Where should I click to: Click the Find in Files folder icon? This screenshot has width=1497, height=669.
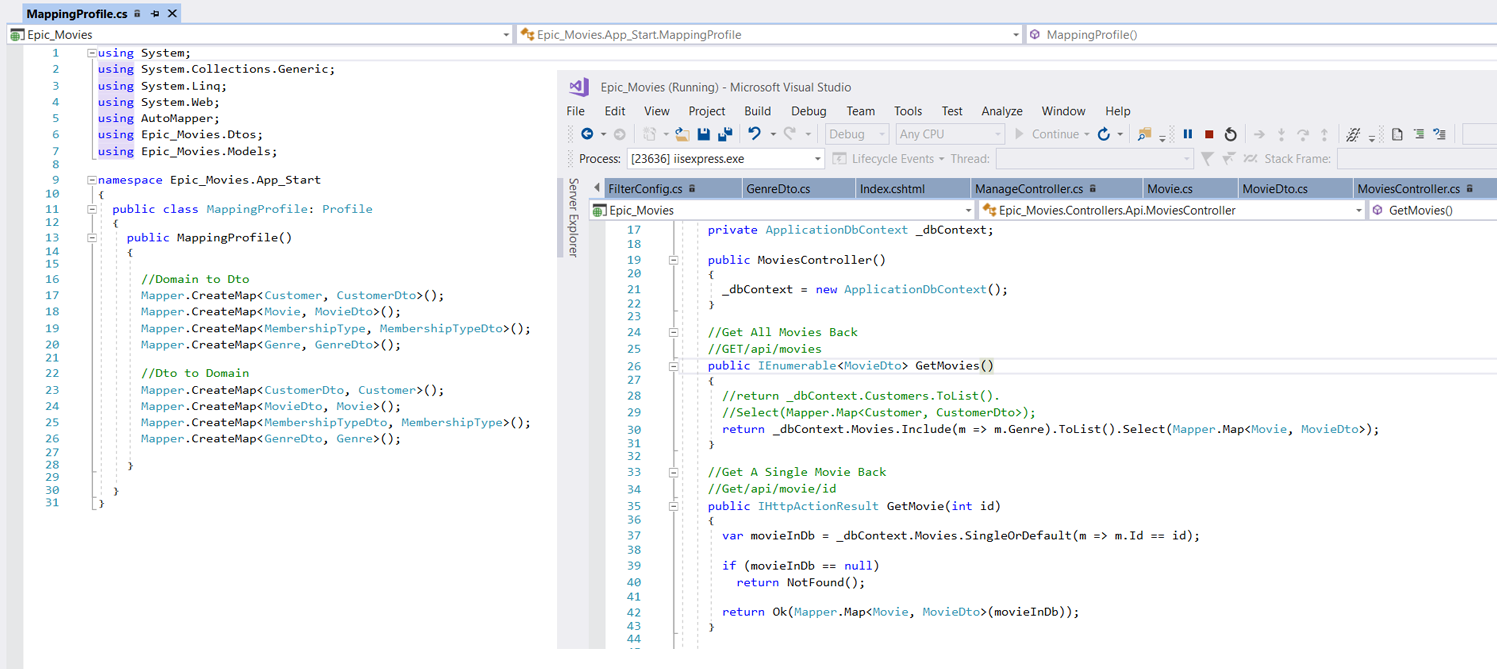click(1145, 134)
